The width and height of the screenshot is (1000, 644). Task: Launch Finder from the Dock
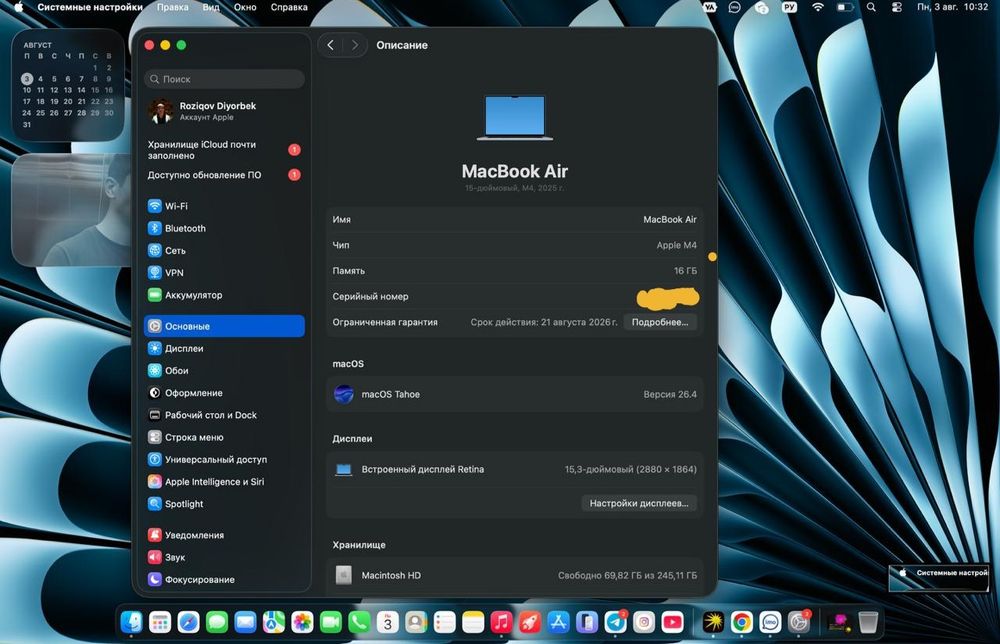[131, 622]
